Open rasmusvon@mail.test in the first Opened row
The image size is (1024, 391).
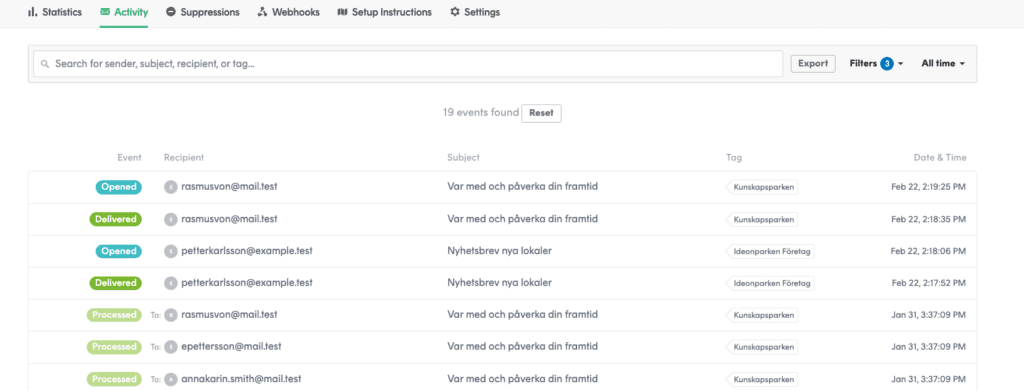tap(229, 186)
